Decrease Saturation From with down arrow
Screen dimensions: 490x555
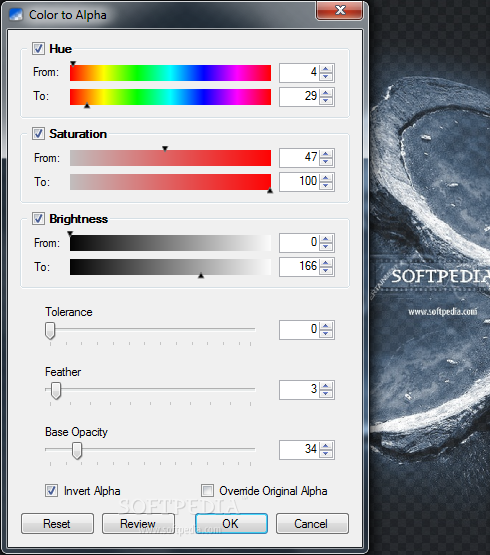click(326, 162)
